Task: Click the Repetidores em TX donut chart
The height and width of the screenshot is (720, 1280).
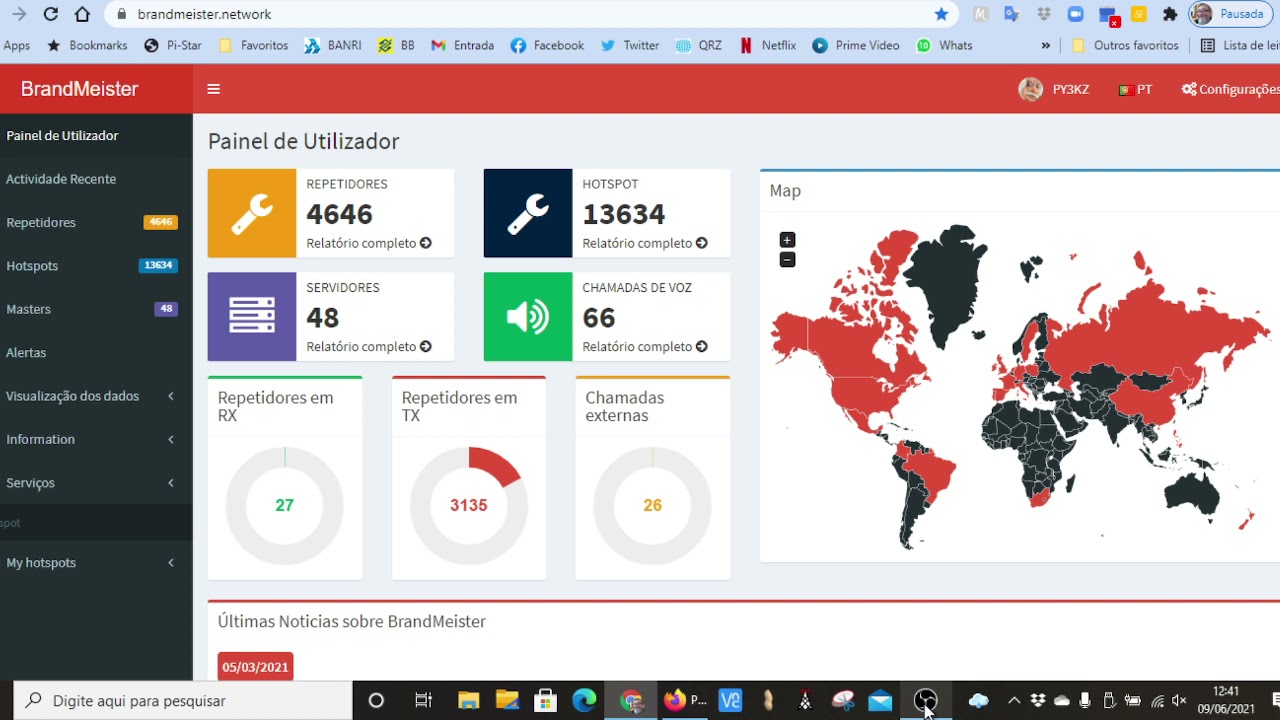Action: [469, 505]
